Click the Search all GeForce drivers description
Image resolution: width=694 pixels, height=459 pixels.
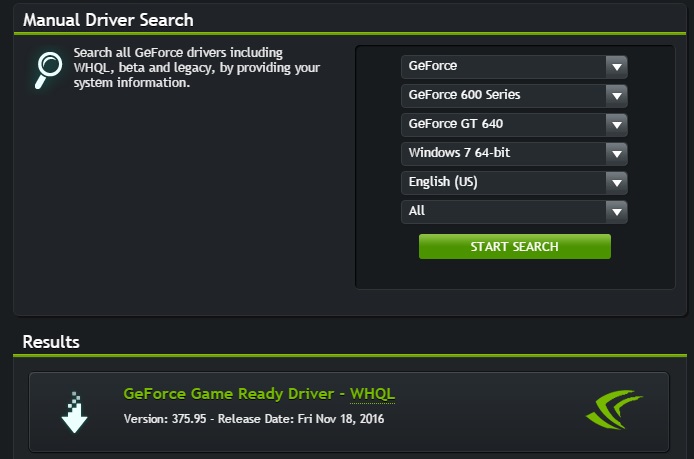pyautogui.click(x=197, y=68)
